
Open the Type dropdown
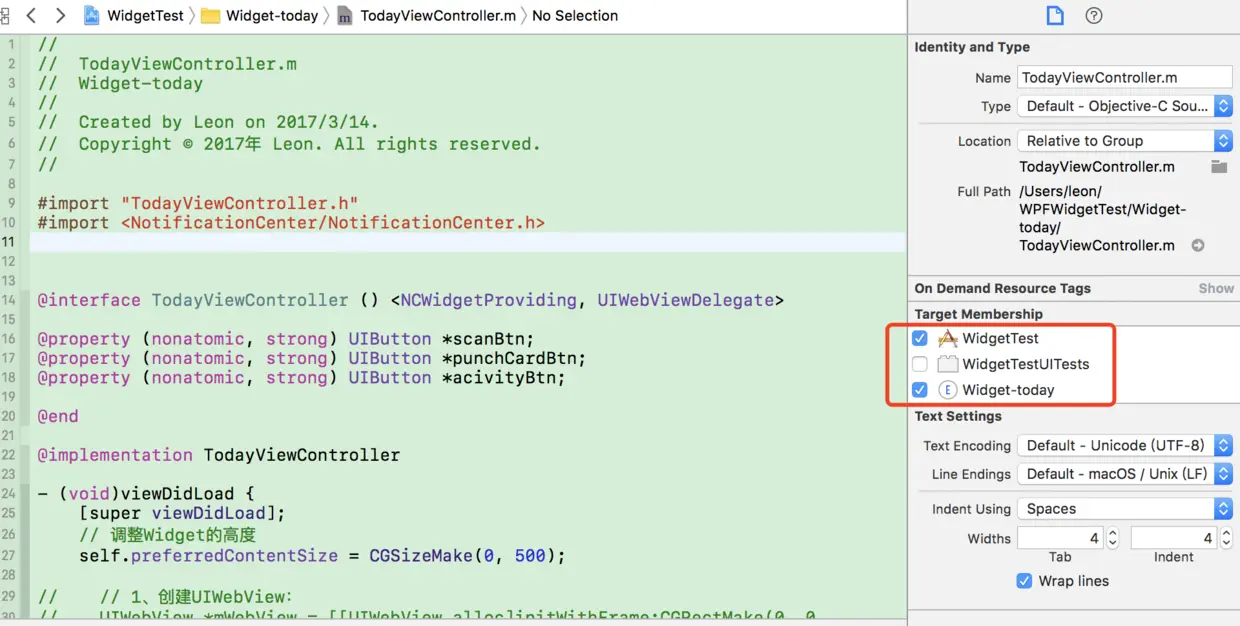tap(1125, 106)
